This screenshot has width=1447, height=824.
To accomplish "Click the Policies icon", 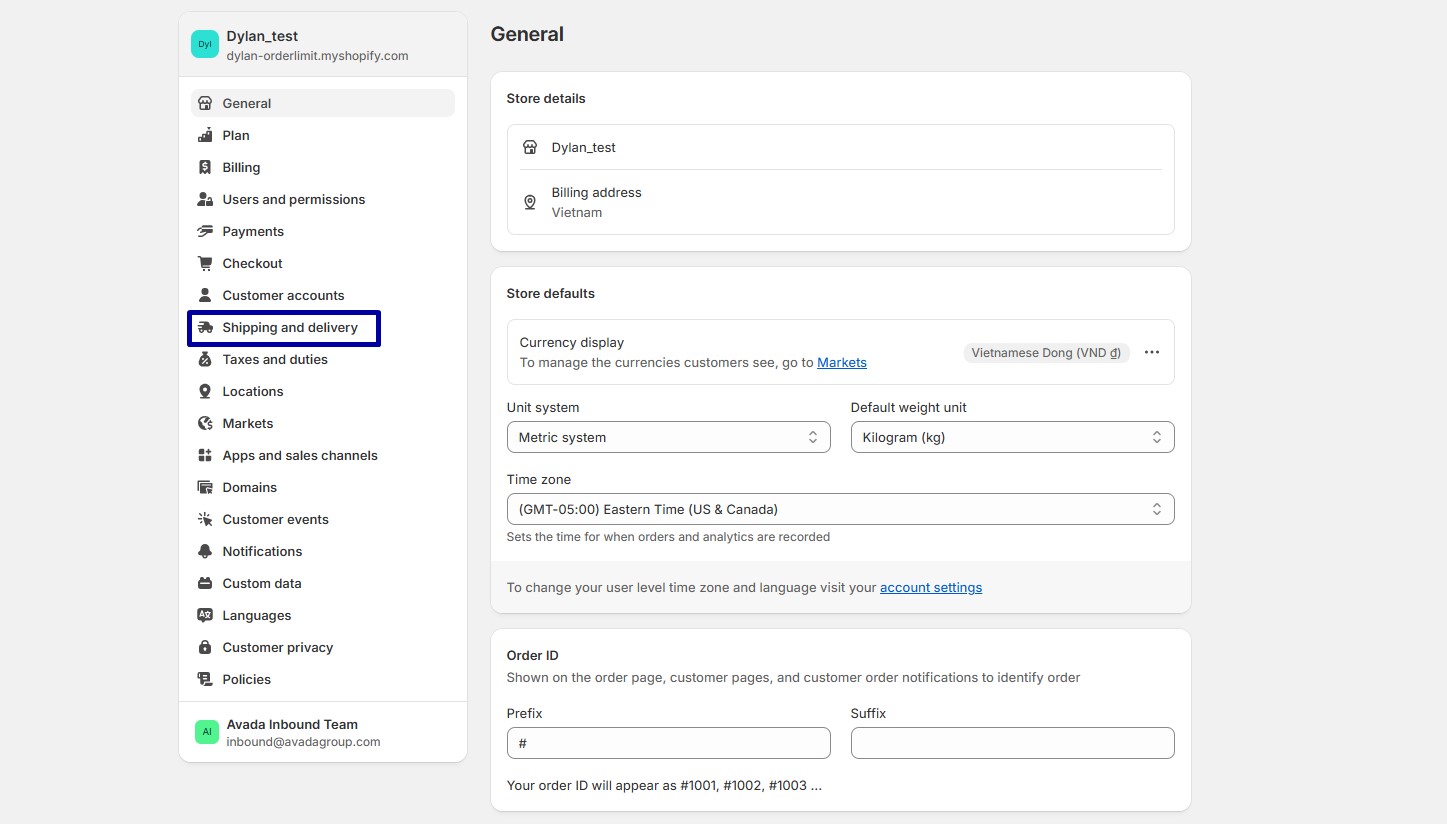I will pos(205,679).
